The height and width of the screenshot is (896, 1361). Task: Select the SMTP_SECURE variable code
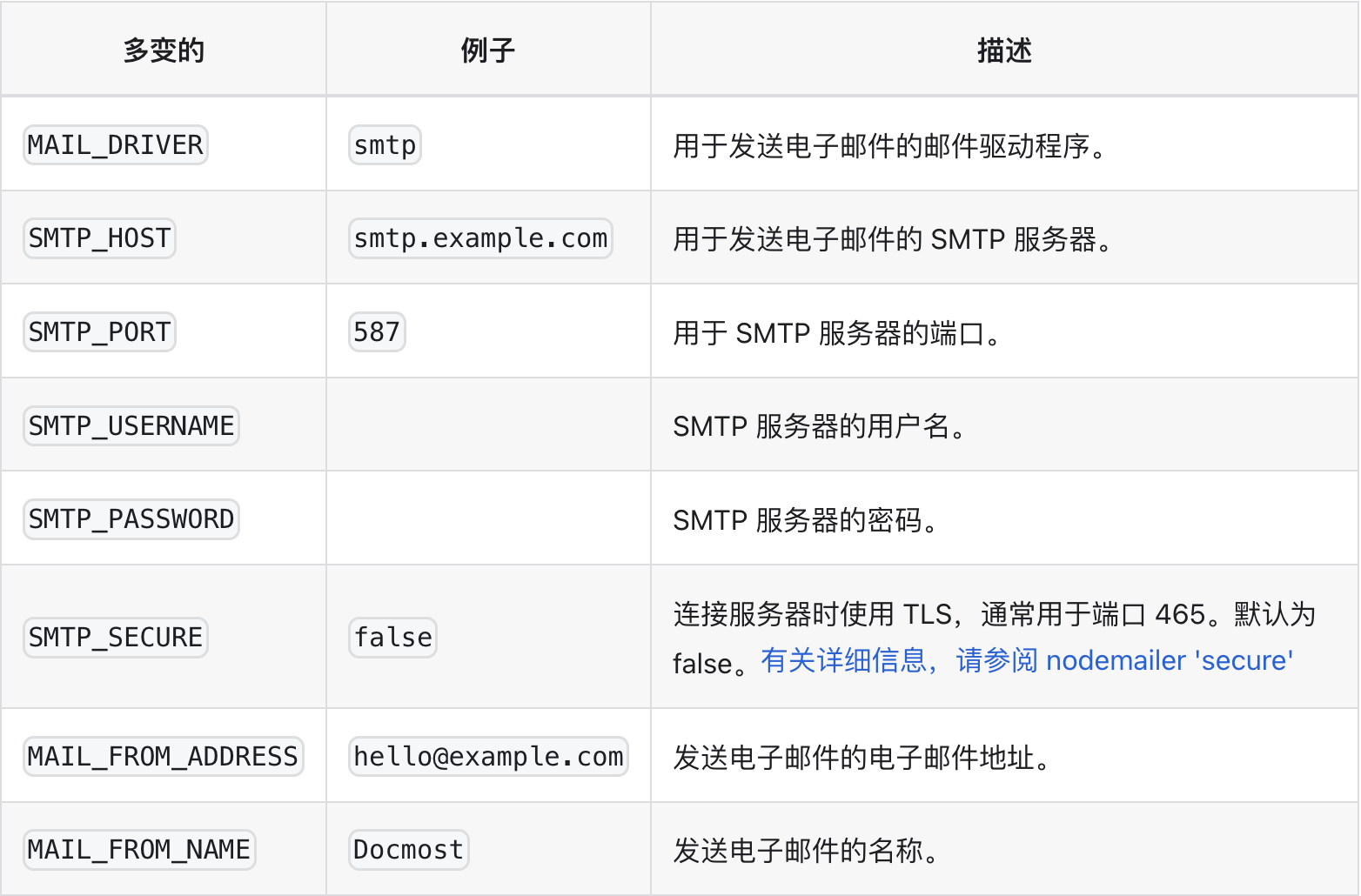click(116, 637)
